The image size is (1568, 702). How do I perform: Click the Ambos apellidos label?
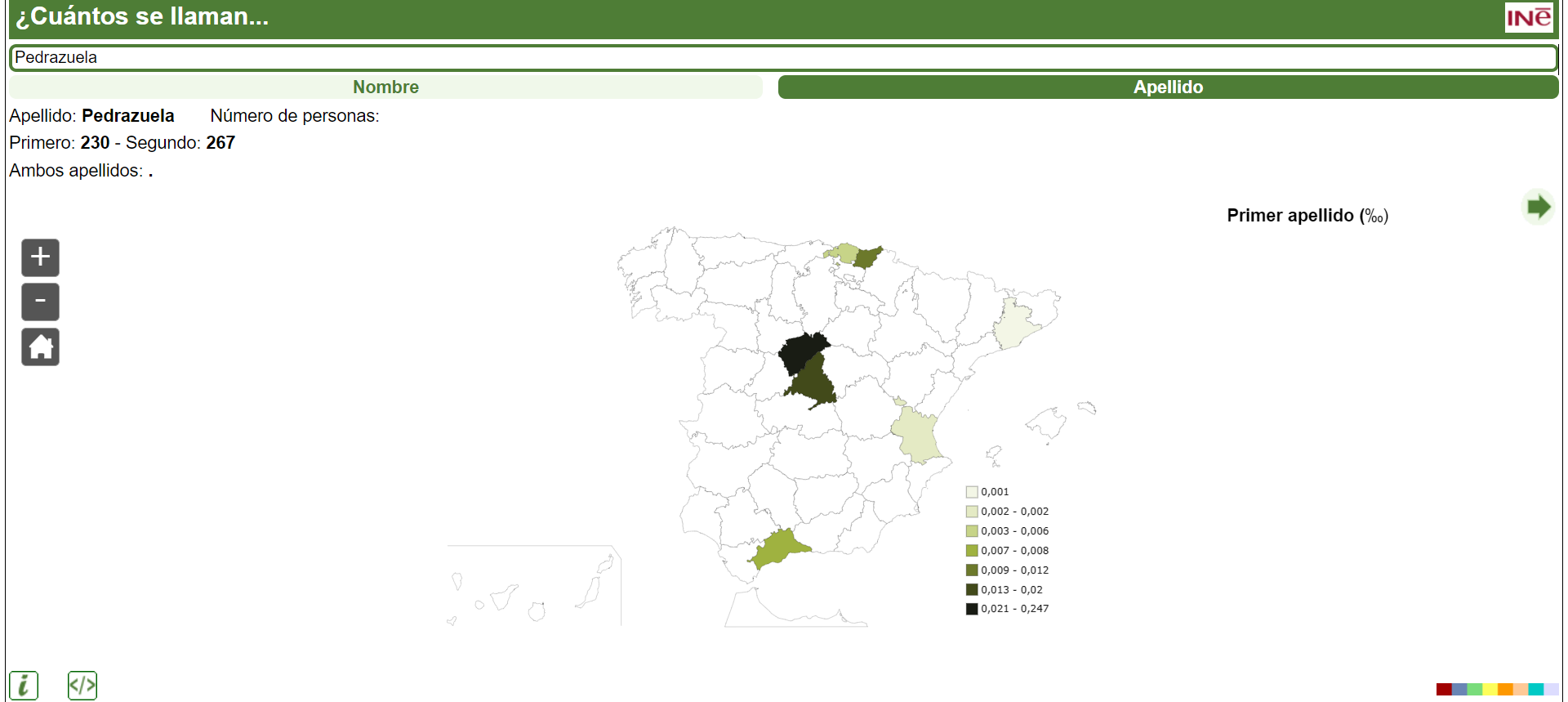click(76, 171)
